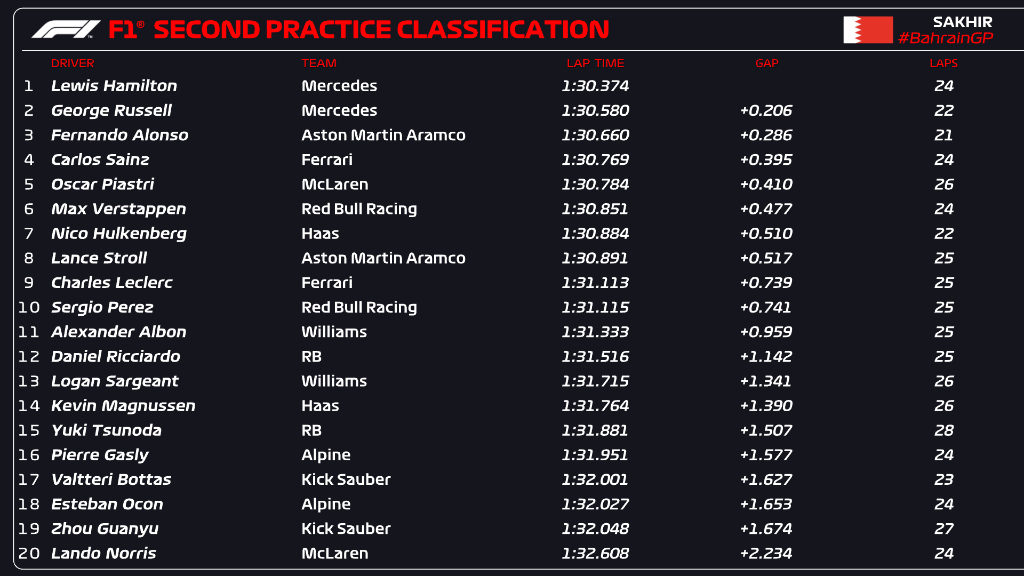Click Valtteri Bottas's Kick Sauber team name
Image resolution: width=1024 pixels, height=576 pixels.
(x=346, y=480)
